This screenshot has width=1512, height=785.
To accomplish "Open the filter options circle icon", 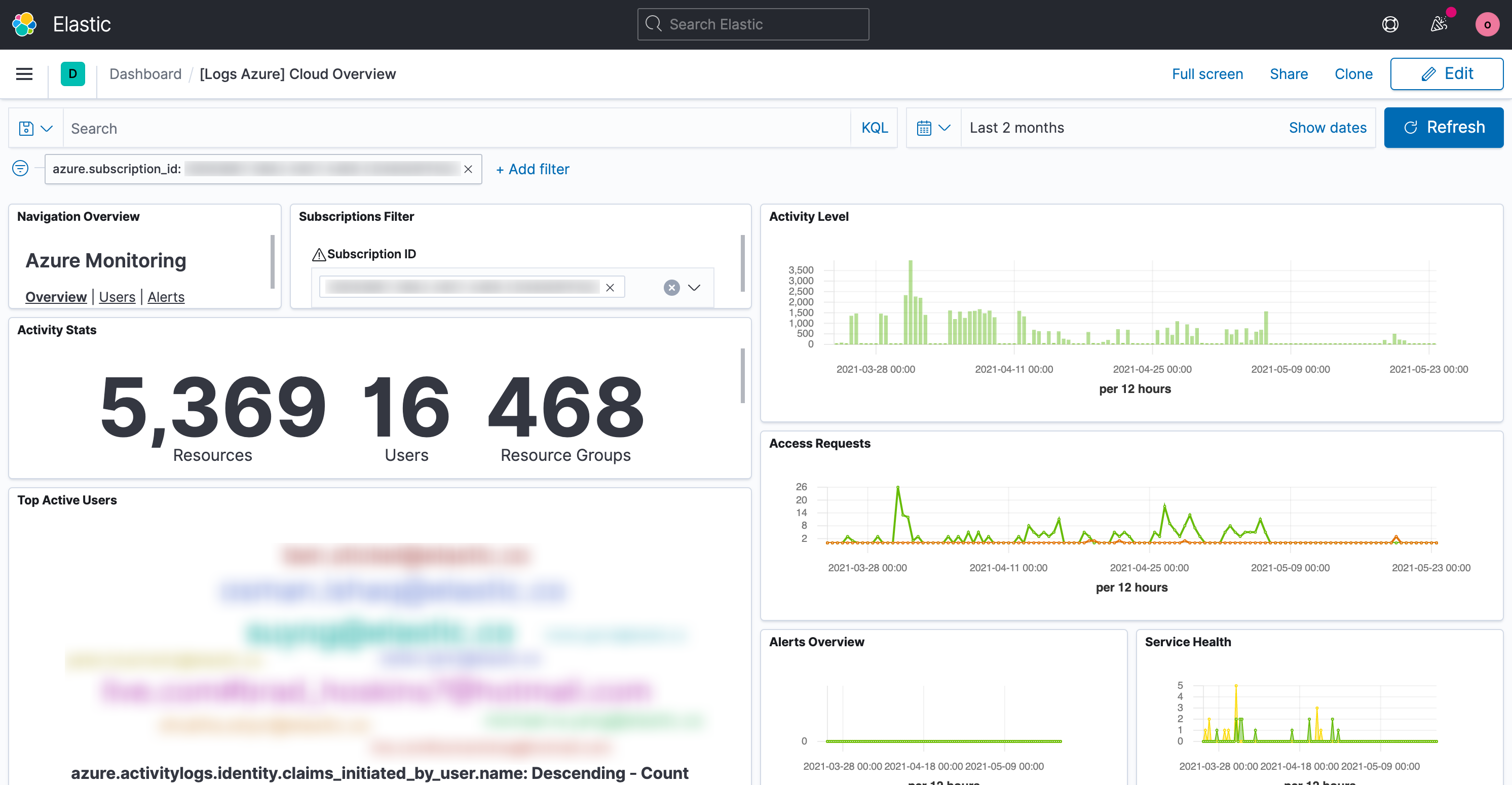I will click(20, 168).
